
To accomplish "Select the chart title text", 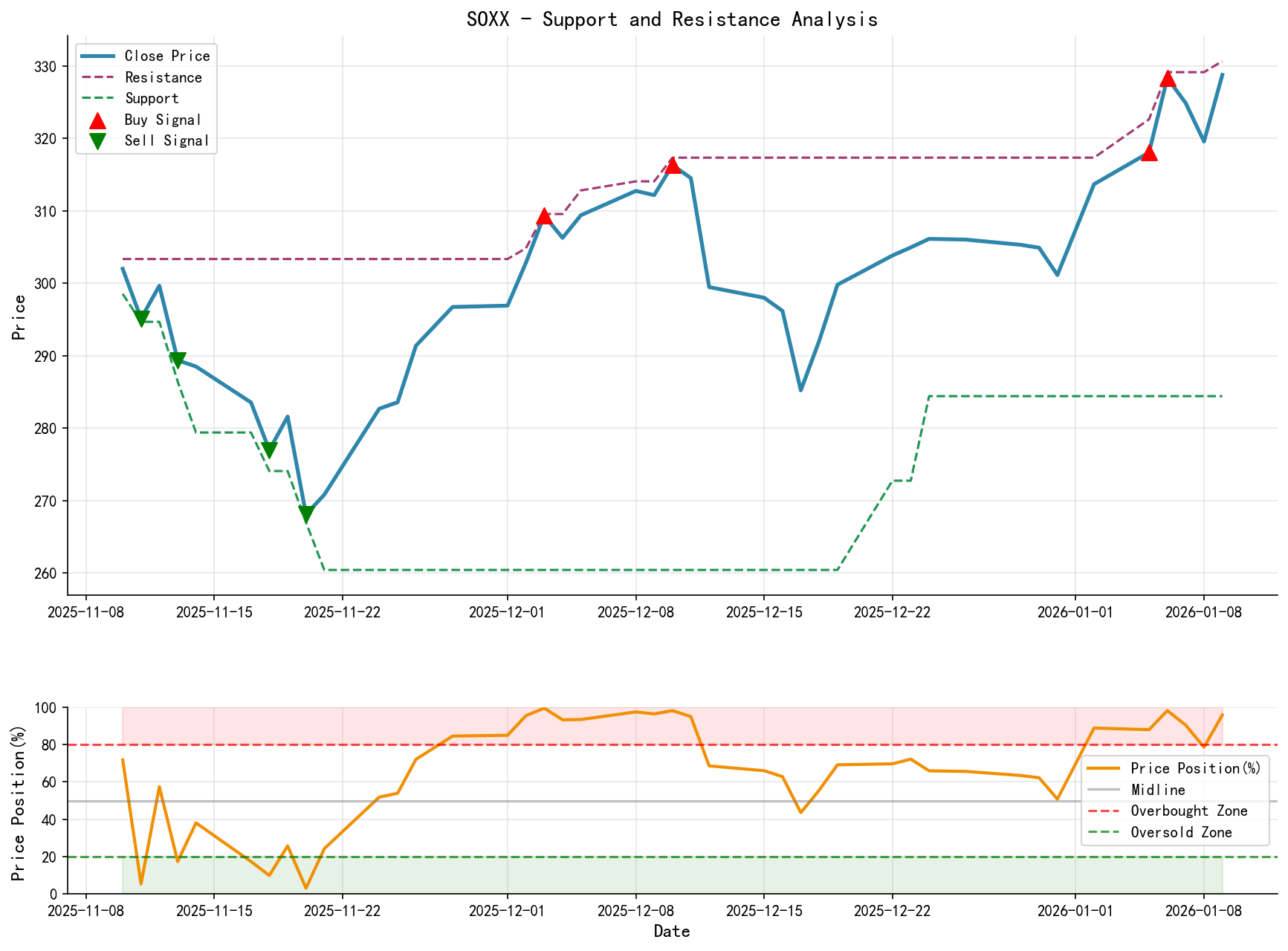I will point(673,19).
